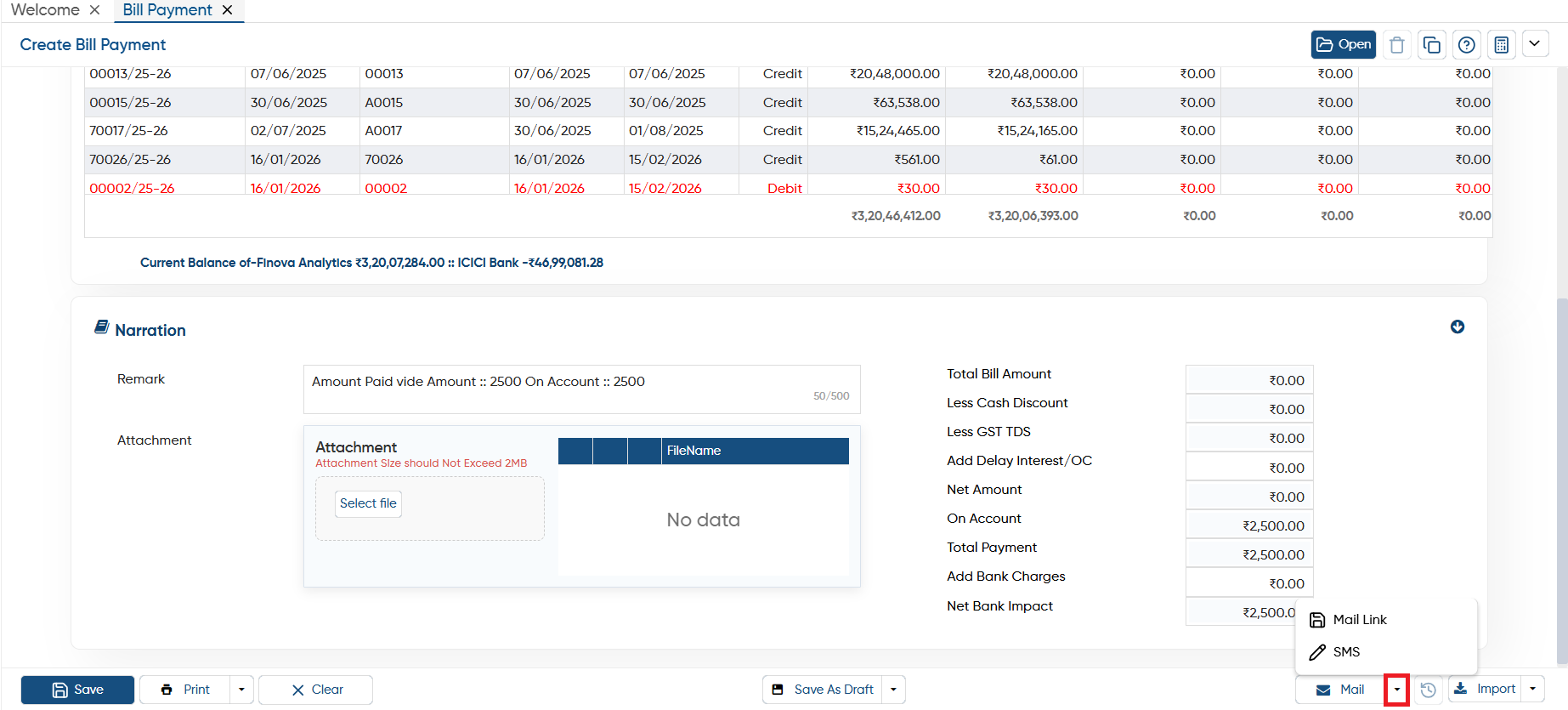Select the SMS option in popup
The image size is (1568, 710).
pyautogui.click(x=1346, y=652)
